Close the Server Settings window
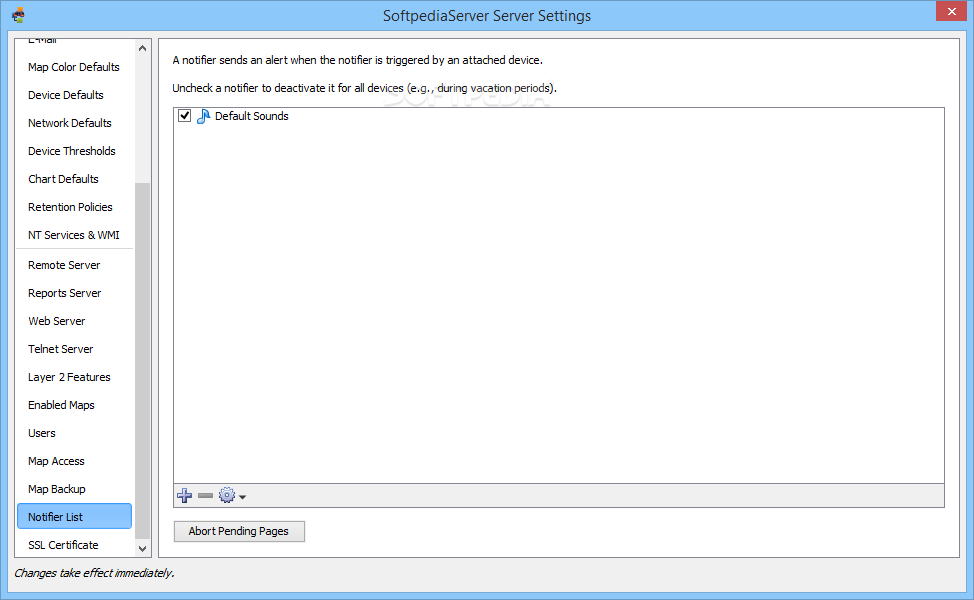This screenshot has height=600, width=974. click(952, 11)
